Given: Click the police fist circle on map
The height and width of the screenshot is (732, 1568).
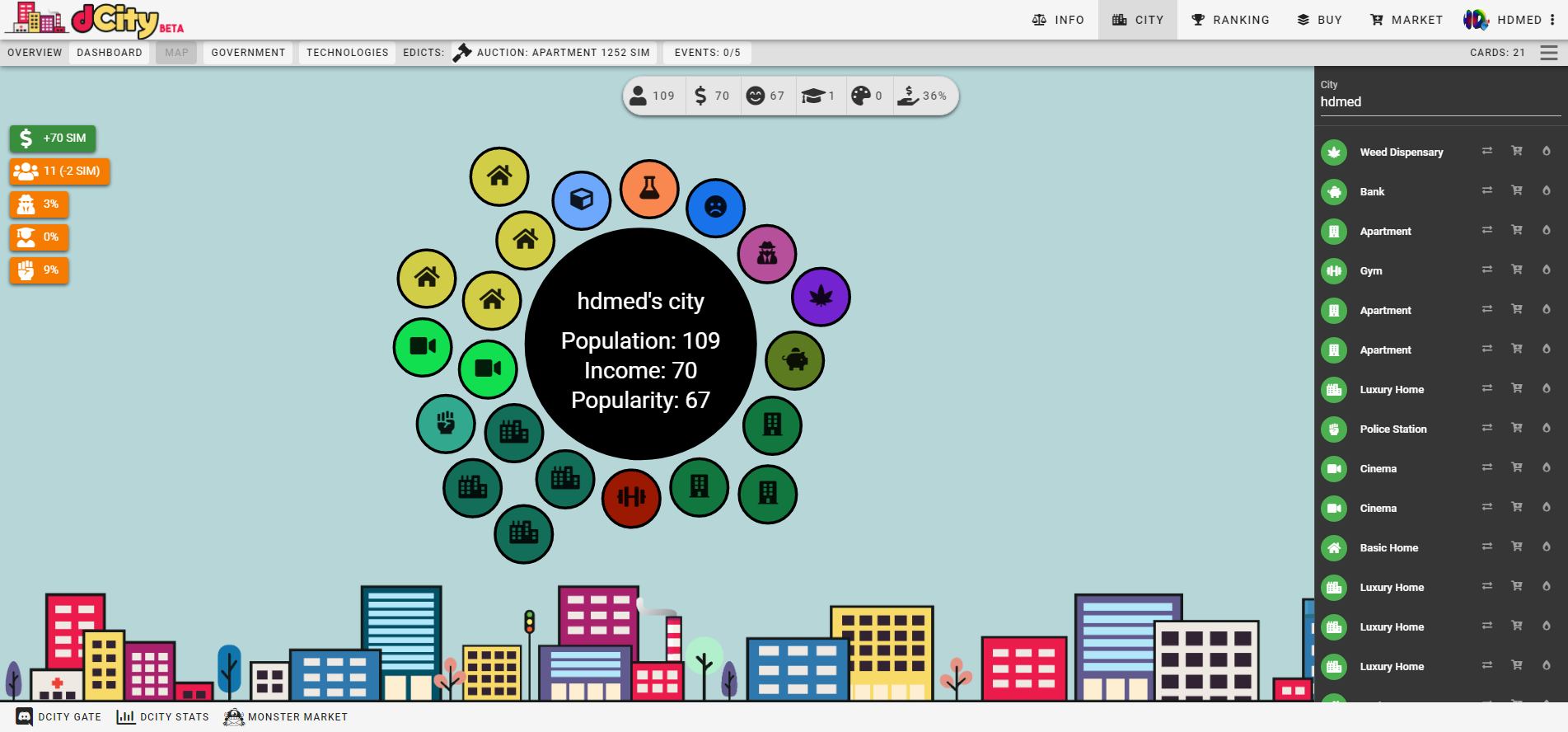Looking at the screenshot, I should coord(446,424).
